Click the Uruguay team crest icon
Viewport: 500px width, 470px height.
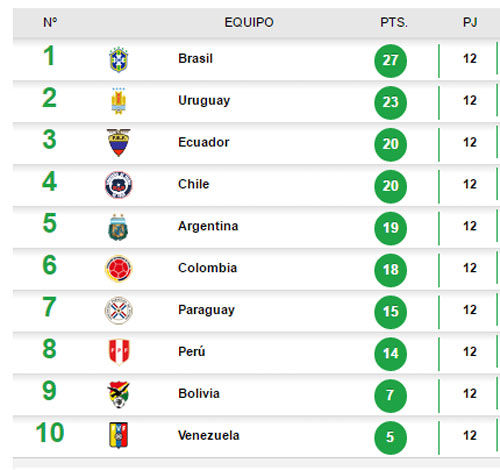click(119, 101)
